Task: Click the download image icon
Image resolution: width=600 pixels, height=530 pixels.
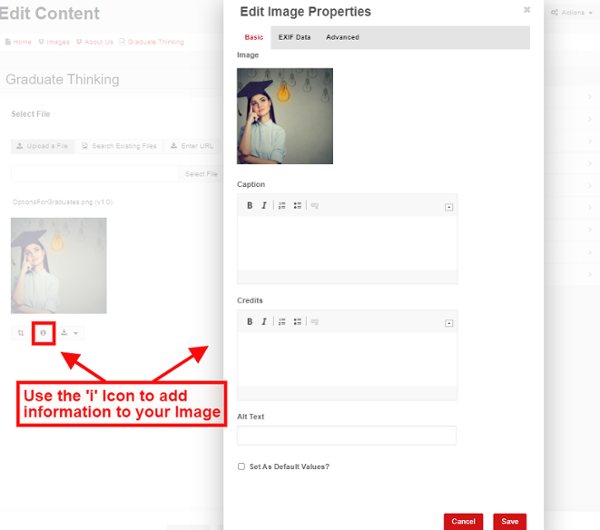Action: click(x=64, y=333)
